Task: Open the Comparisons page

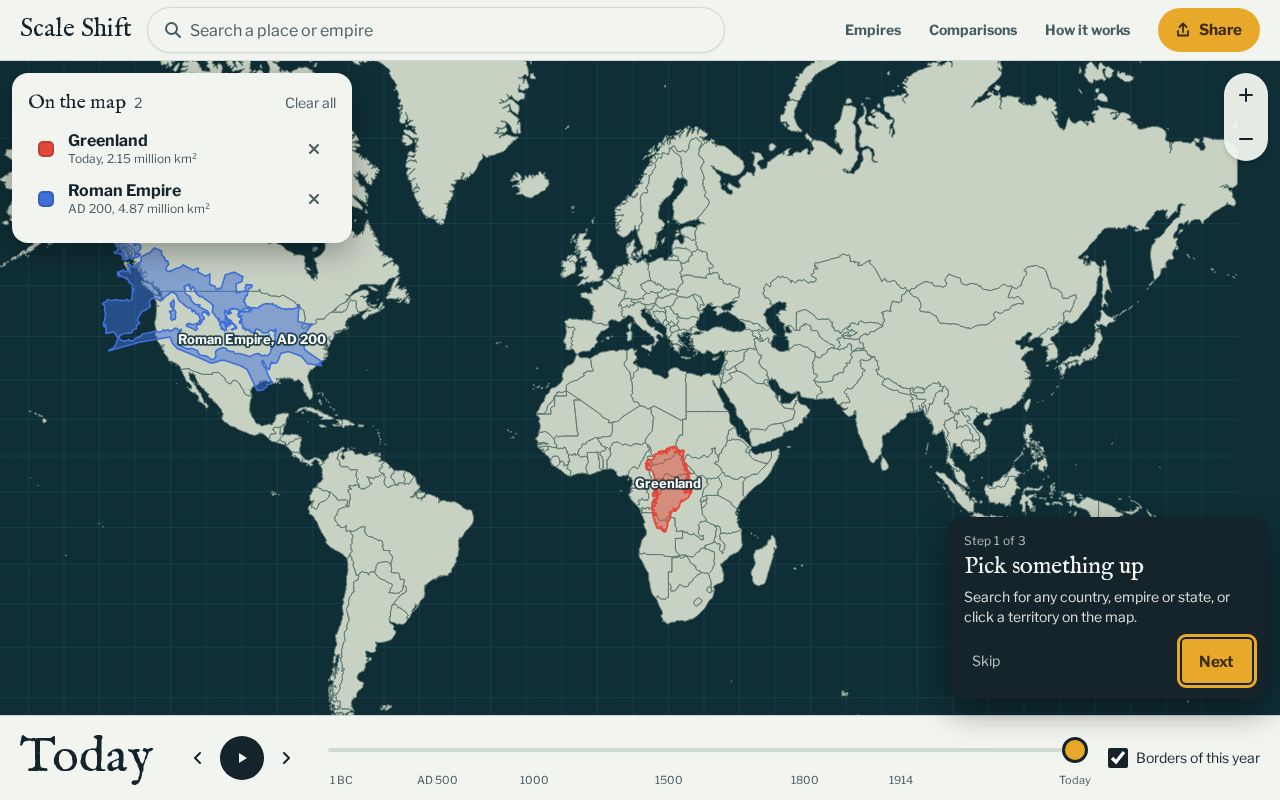Action: (x=973, y=30)
